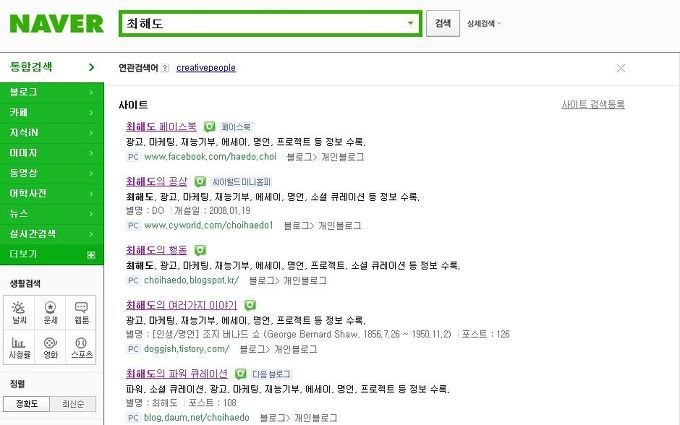Sort results by 정확도 accuracy
The image size is (680, 425).
pos(26,404)
